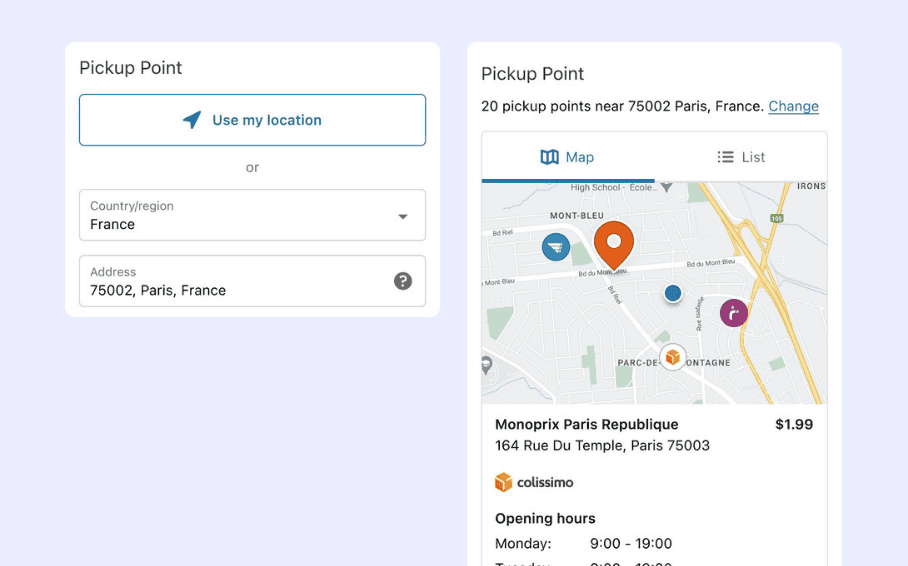Viewport: 908px width, 566px height.
Task: Select the orange selected location pin on map
Action: coord(614,246)
